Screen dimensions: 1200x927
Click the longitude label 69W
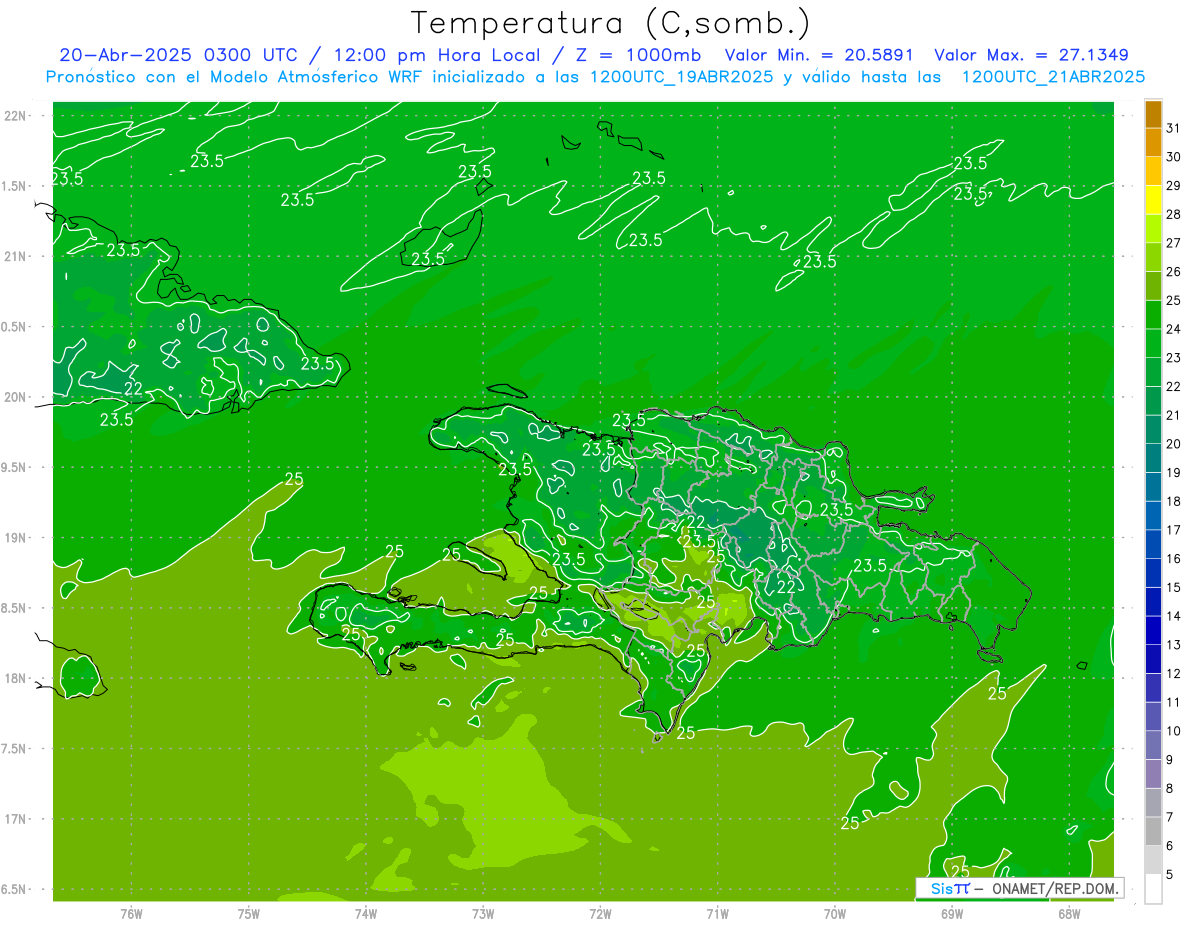point(952,914)
